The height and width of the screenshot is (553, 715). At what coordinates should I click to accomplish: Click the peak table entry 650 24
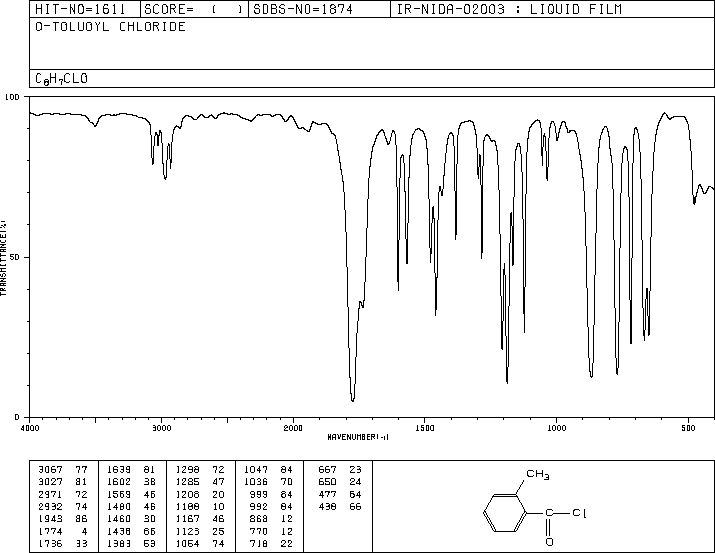pyautogui.click(x=340, y=482)
